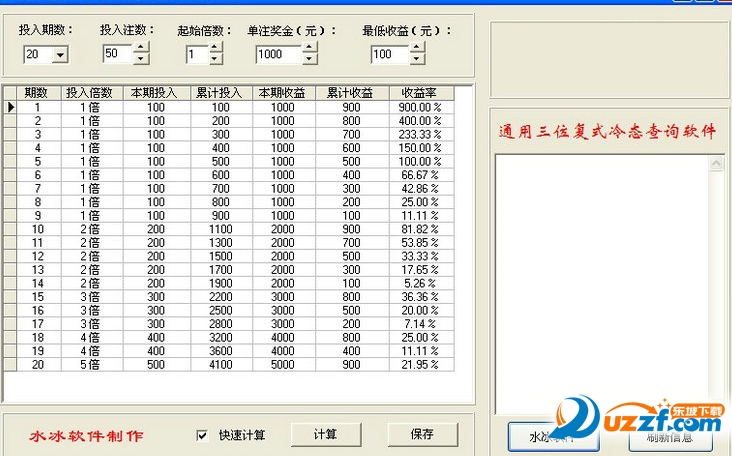The image size is (732, 456).
Task: Click the 233.33 % cell
Action: [421, 134]
